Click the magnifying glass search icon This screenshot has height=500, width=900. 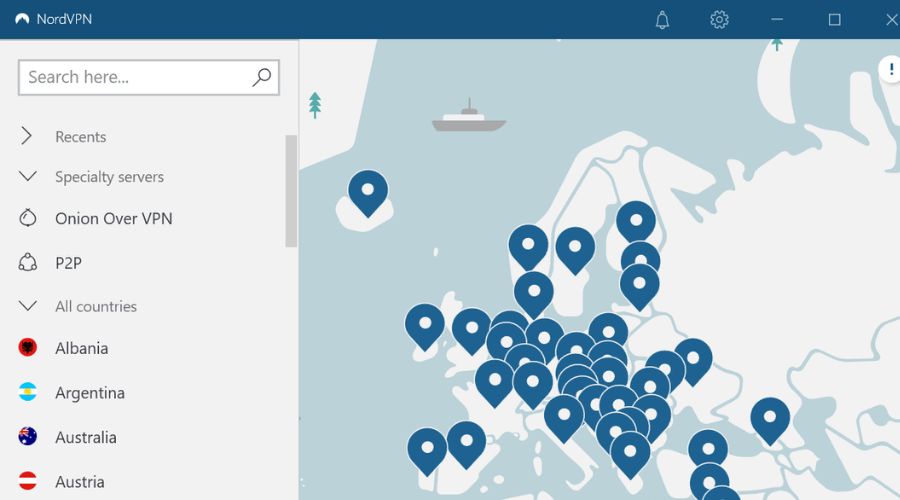tap(262, 77)
